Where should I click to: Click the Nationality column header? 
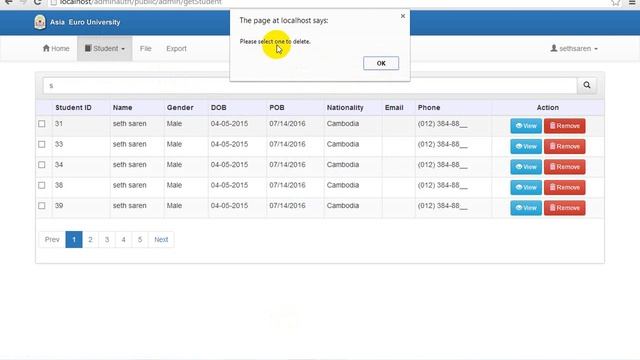point(345,108)
